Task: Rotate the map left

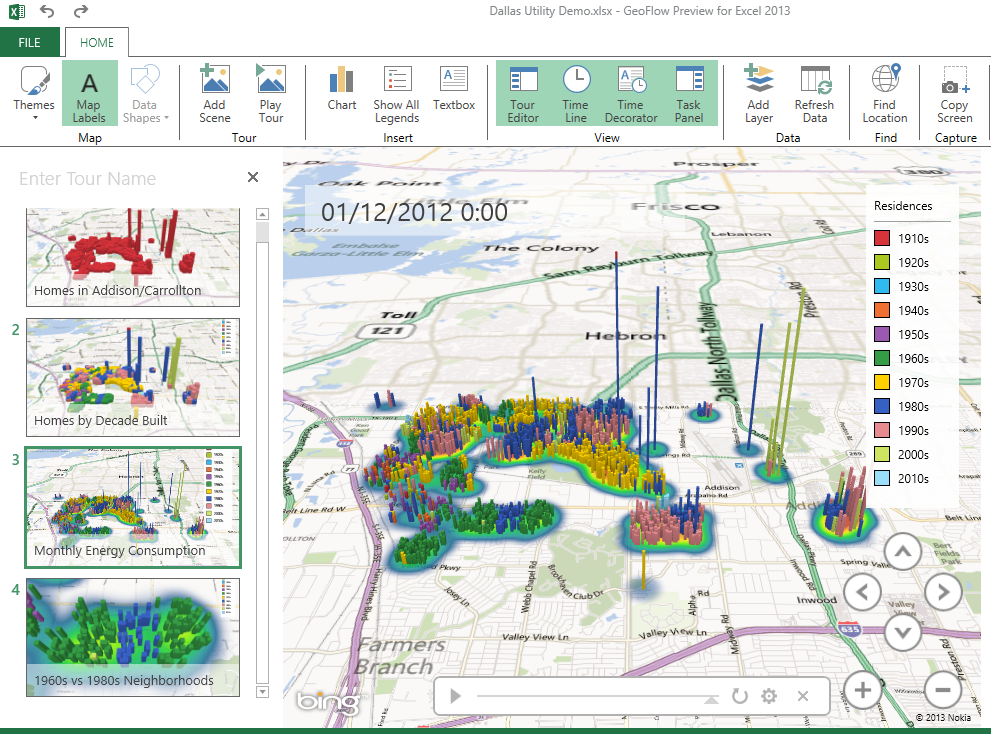Action: (863, 592)
